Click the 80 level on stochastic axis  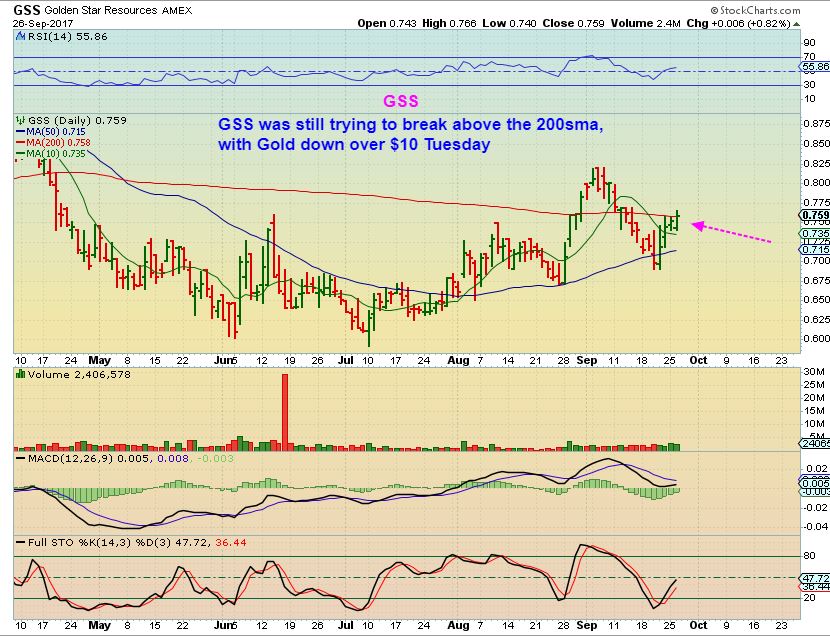point(809,556)
